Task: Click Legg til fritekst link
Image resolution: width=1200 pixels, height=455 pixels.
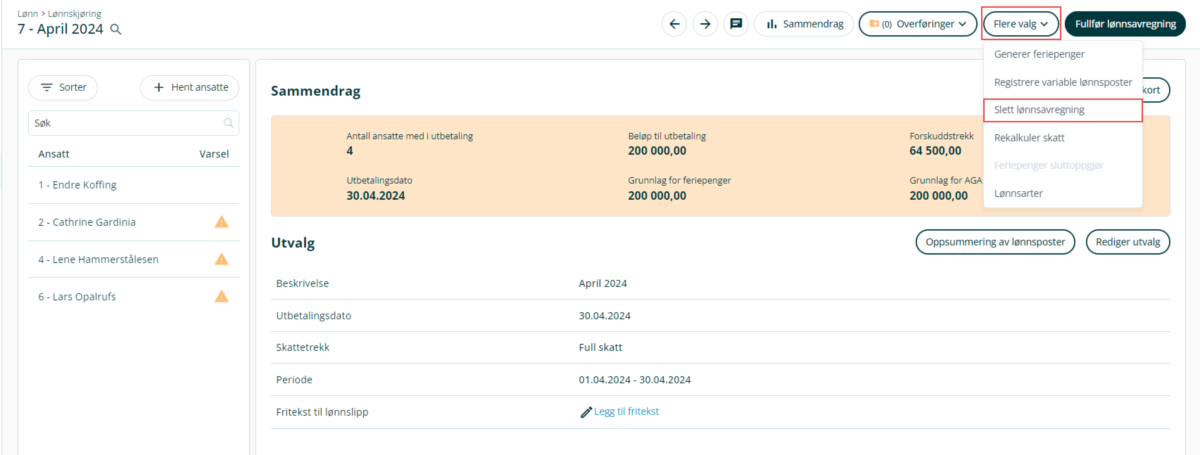Action: point(625,411)
